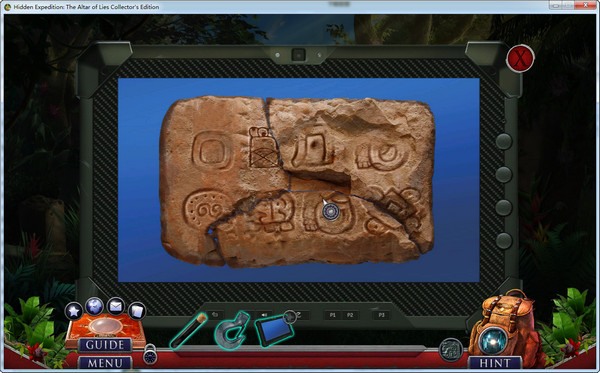Open the globe map icon
The image size is (600, 373).
click(94, 306)
